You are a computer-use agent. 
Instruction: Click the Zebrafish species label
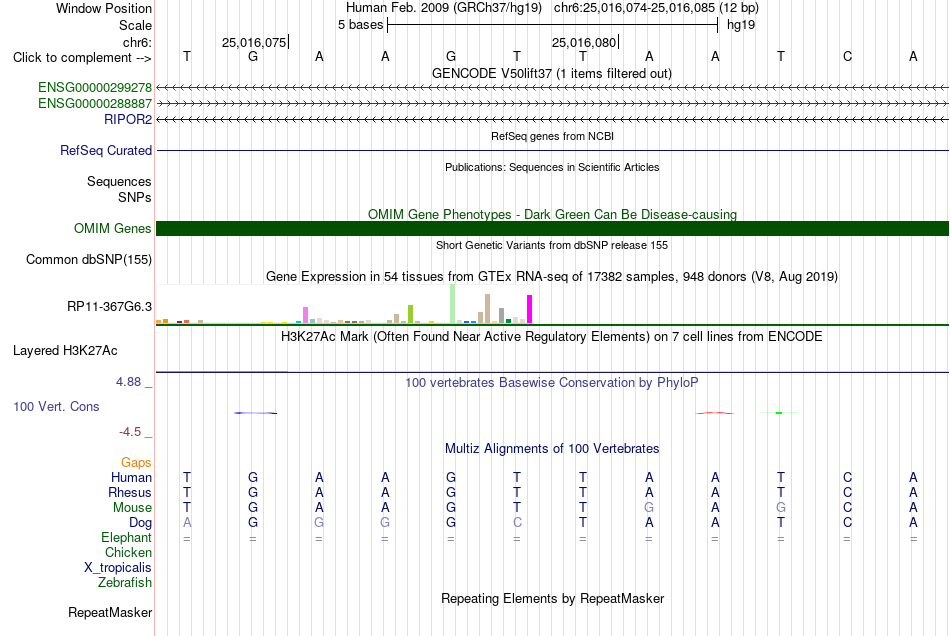[125, 582]
